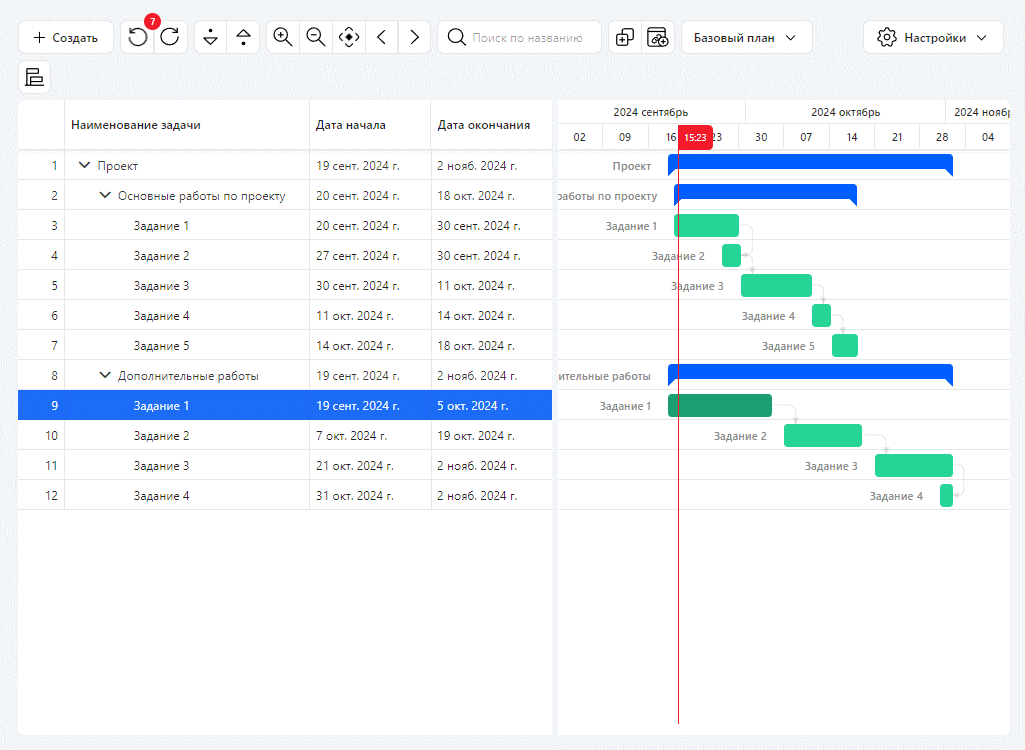The width and height of the screenshot is (1025, 750).
Task: Redo the last action
Action: click(x=171, y=37)
